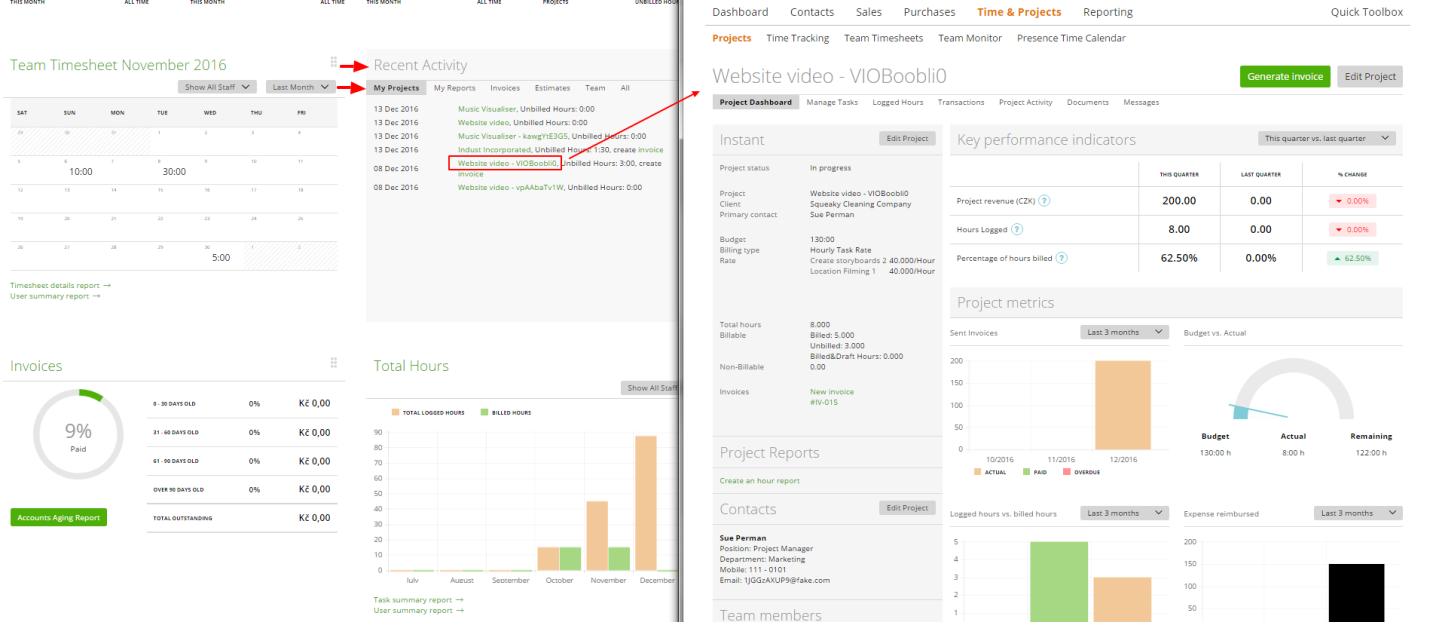Screen dimensions: 1430x622
Task: Open Show All Staff dropdown in Total Hours
Action: tap(652, 388)
